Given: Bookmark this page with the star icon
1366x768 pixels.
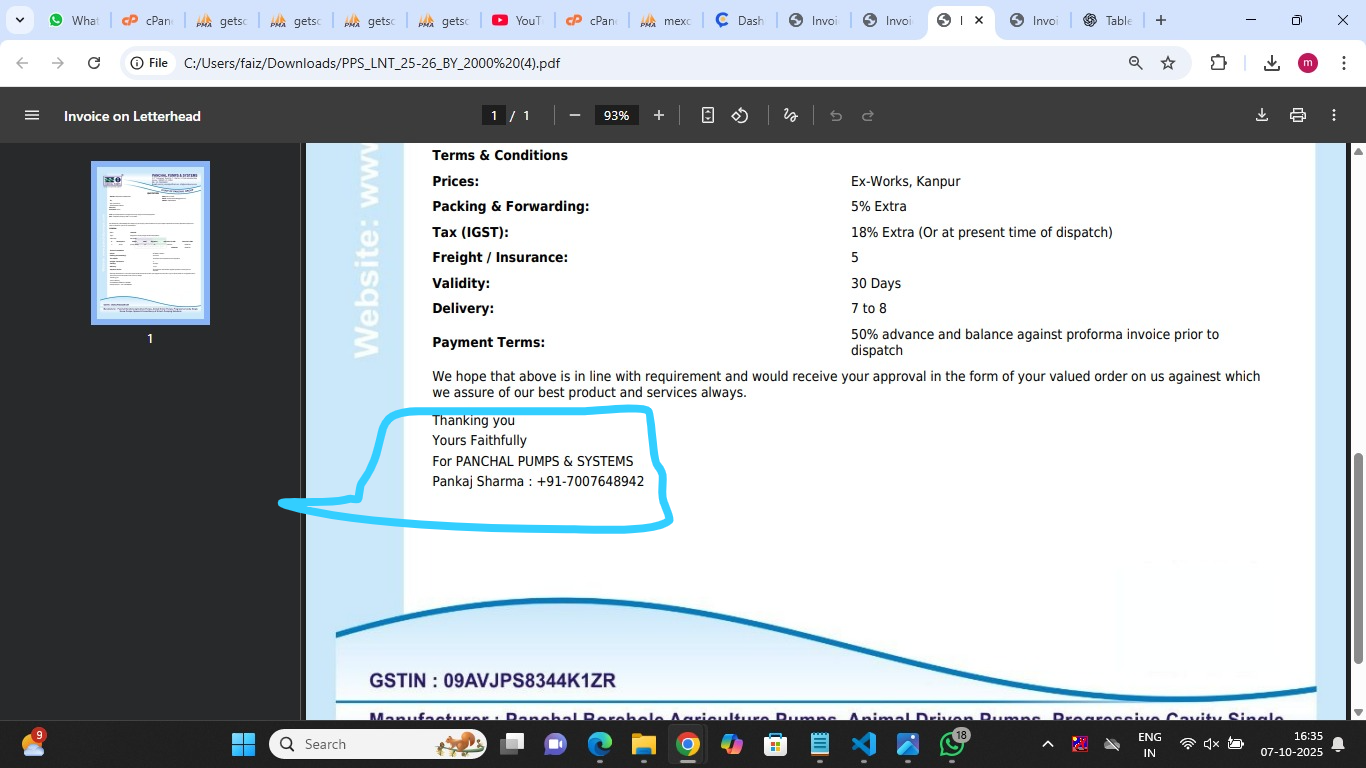Looking at the screenshot, I should (x=1168, y=63).
